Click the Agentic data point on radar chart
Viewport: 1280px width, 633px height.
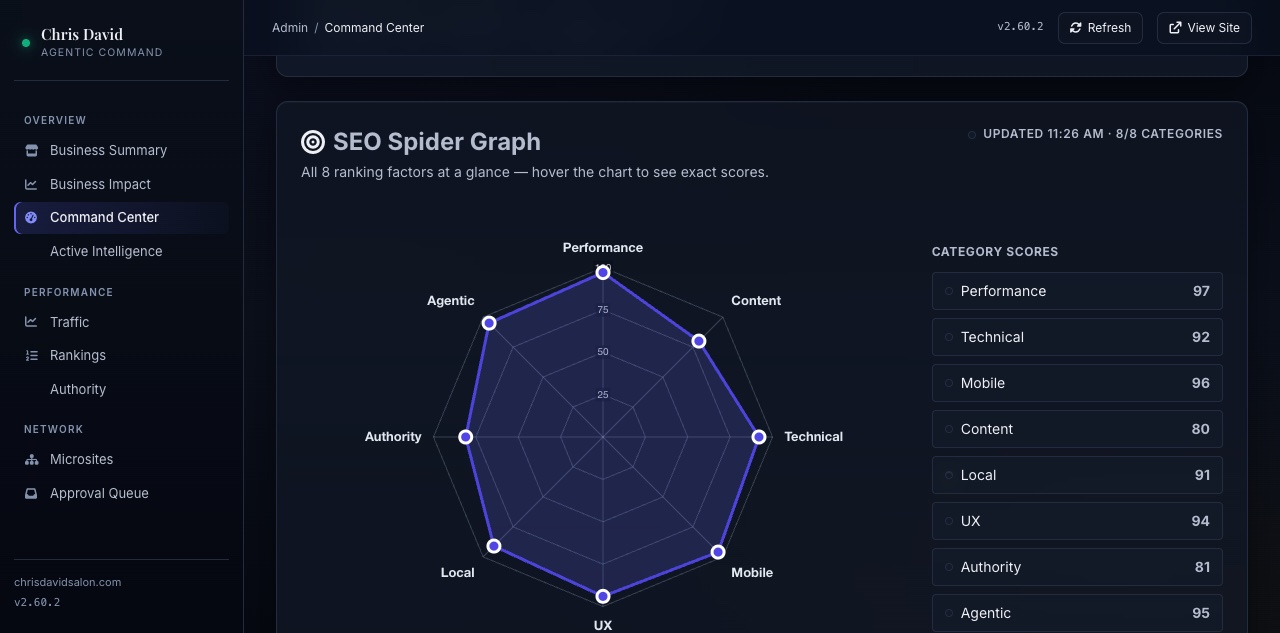[489, 323]
